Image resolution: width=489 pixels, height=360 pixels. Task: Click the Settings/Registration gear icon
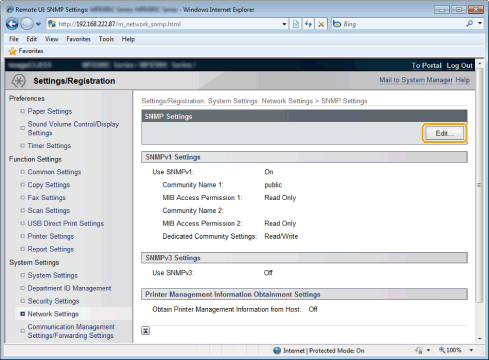coord(18,81)
